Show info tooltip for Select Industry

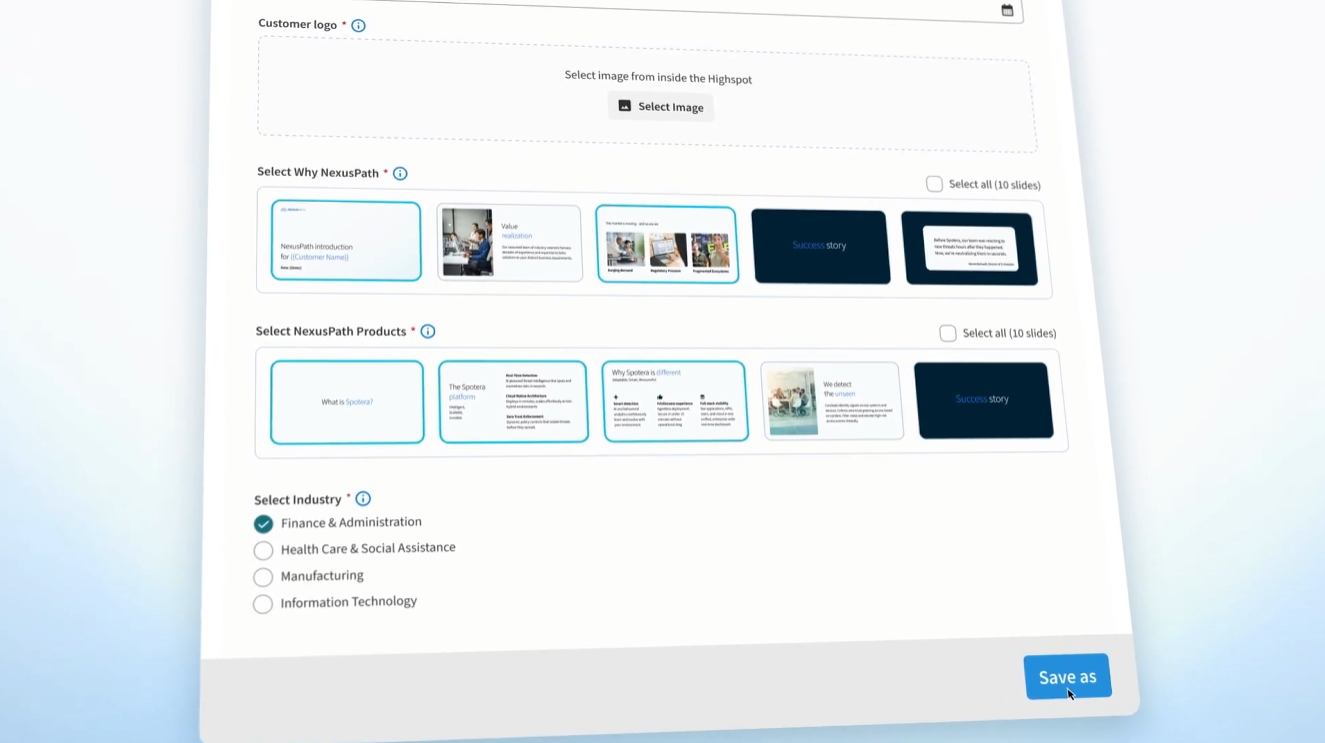pyautogui.click(x=363, y=498)
